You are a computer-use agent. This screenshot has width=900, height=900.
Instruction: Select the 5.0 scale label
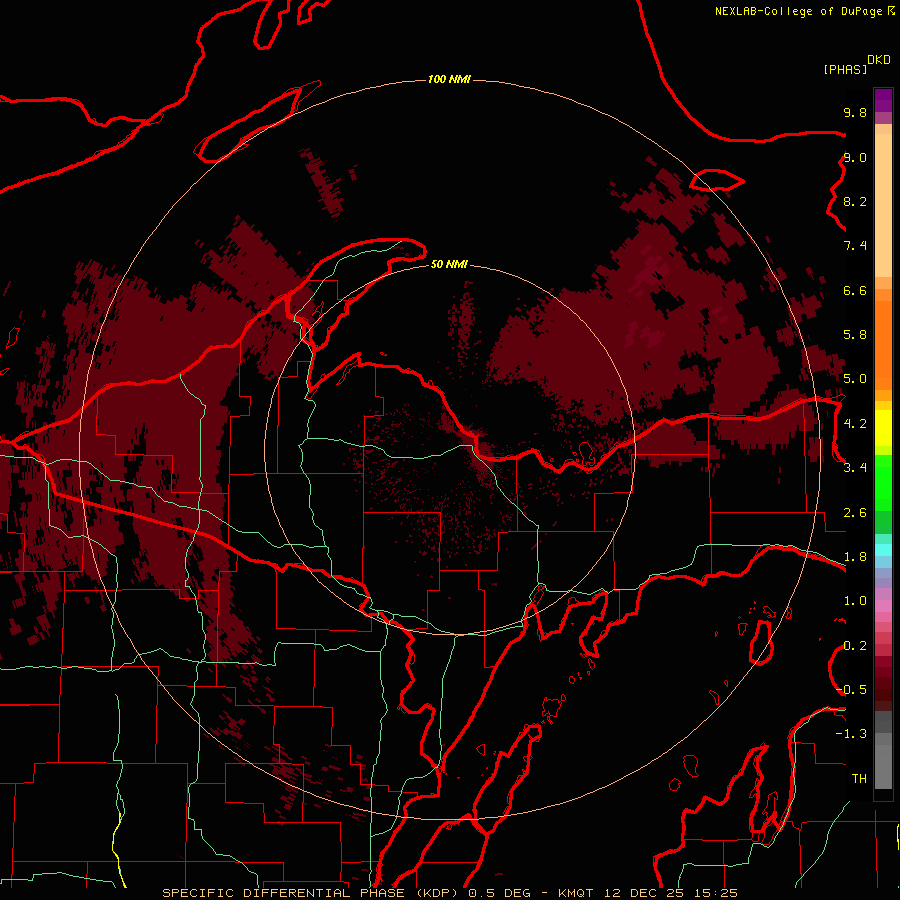[855, 379]
